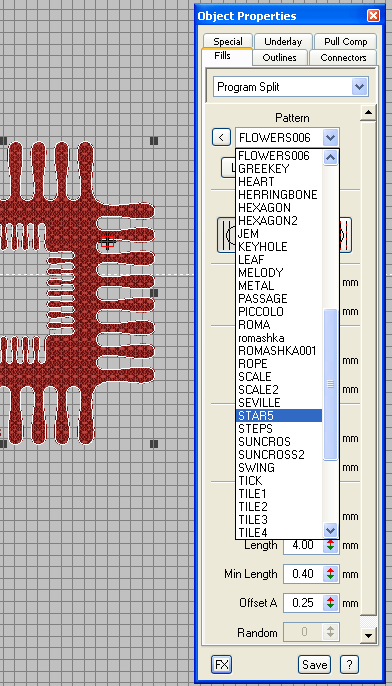Click the pattern list scrollbar thumb
392x686 pixels.
point(330,384)
